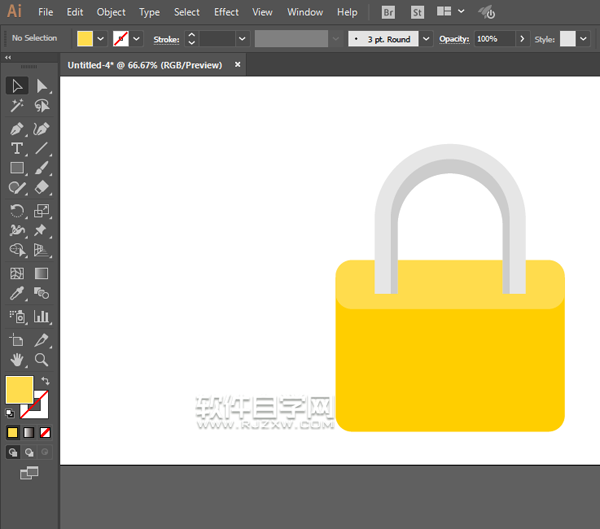Pick the Type tool

(x=17, y=148)
